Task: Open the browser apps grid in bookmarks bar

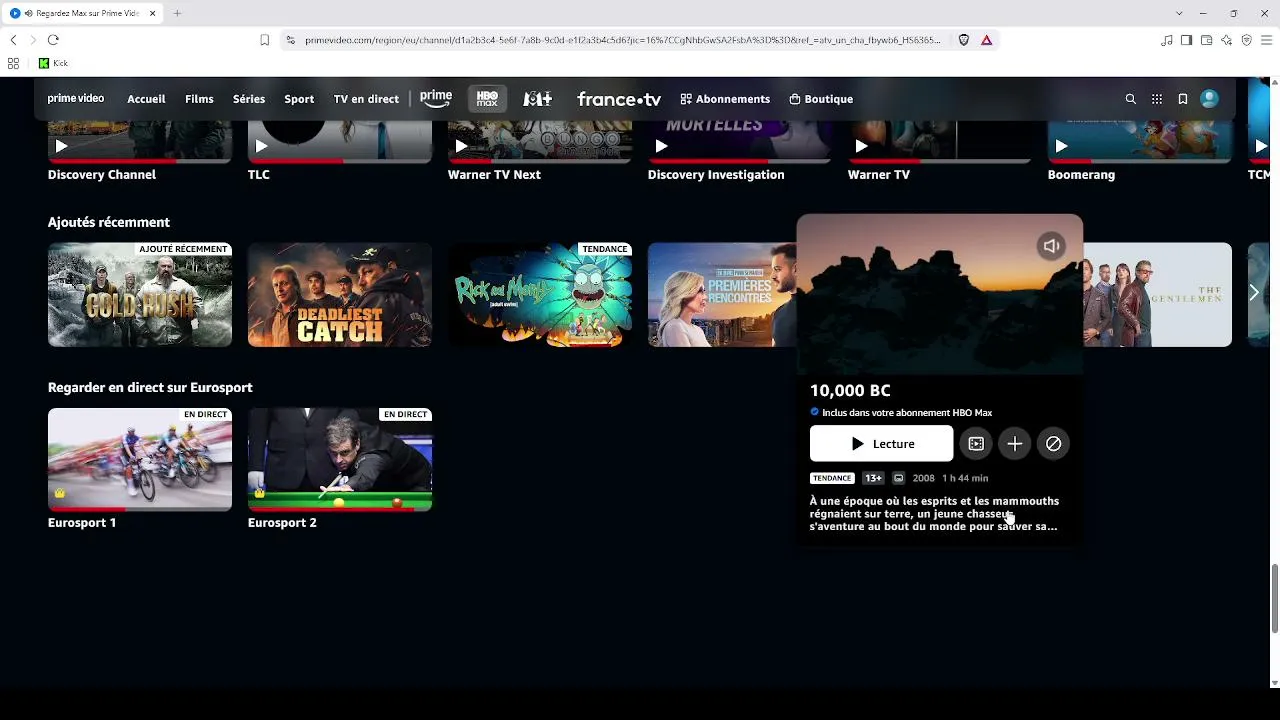Action: click(x=13, y=63)
